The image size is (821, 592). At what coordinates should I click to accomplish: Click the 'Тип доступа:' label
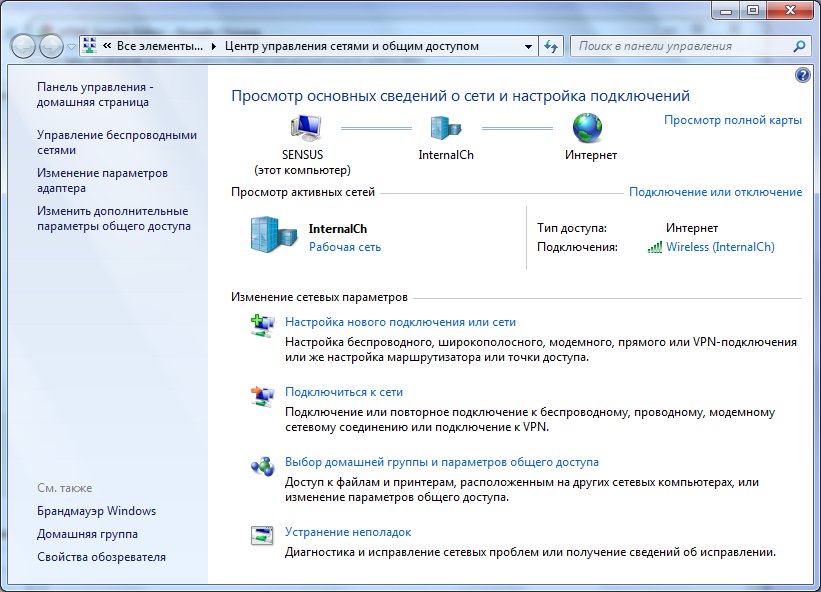coord(572,228)
